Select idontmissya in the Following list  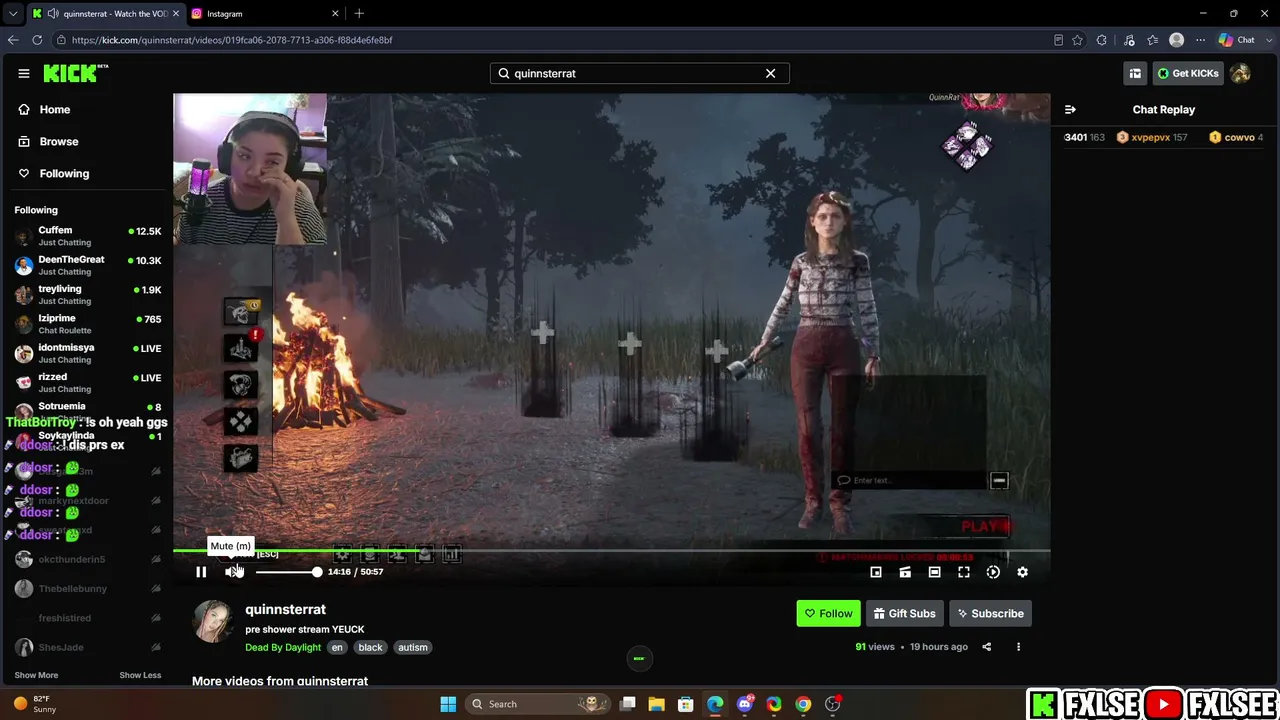tap(88, 353)
